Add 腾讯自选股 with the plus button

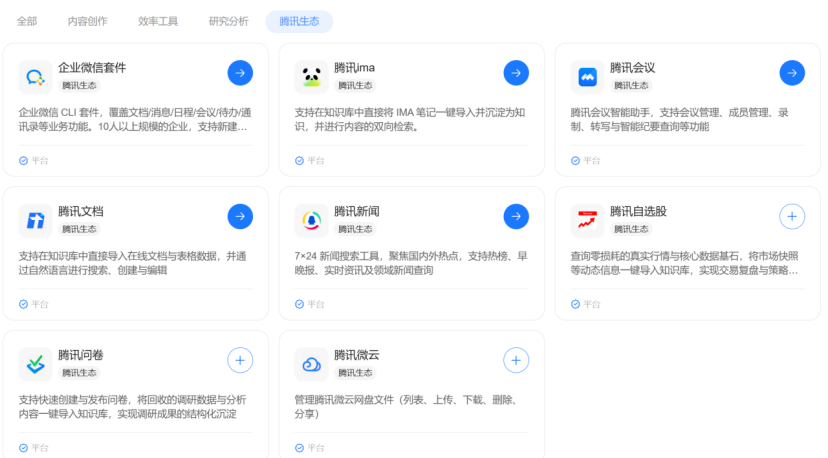click(792, 217)
